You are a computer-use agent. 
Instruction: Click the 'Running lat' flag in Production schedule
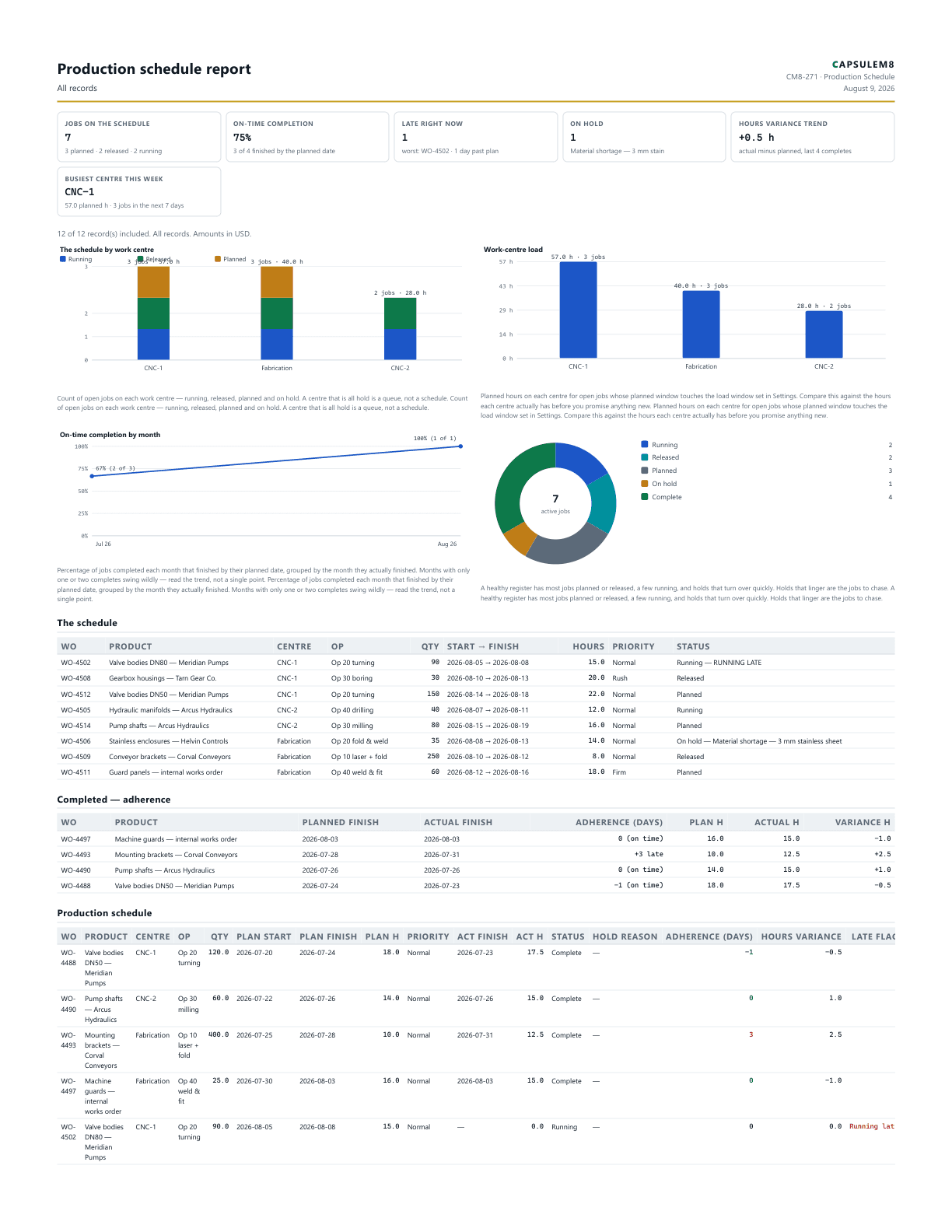point(871,1126)
